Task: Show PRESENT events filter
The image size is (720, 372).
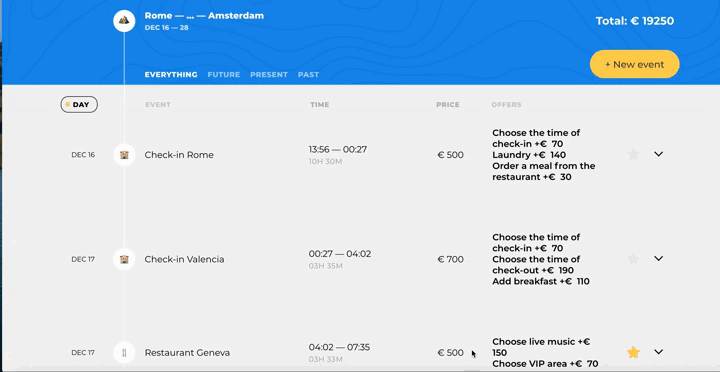Action: pos(269,74)
